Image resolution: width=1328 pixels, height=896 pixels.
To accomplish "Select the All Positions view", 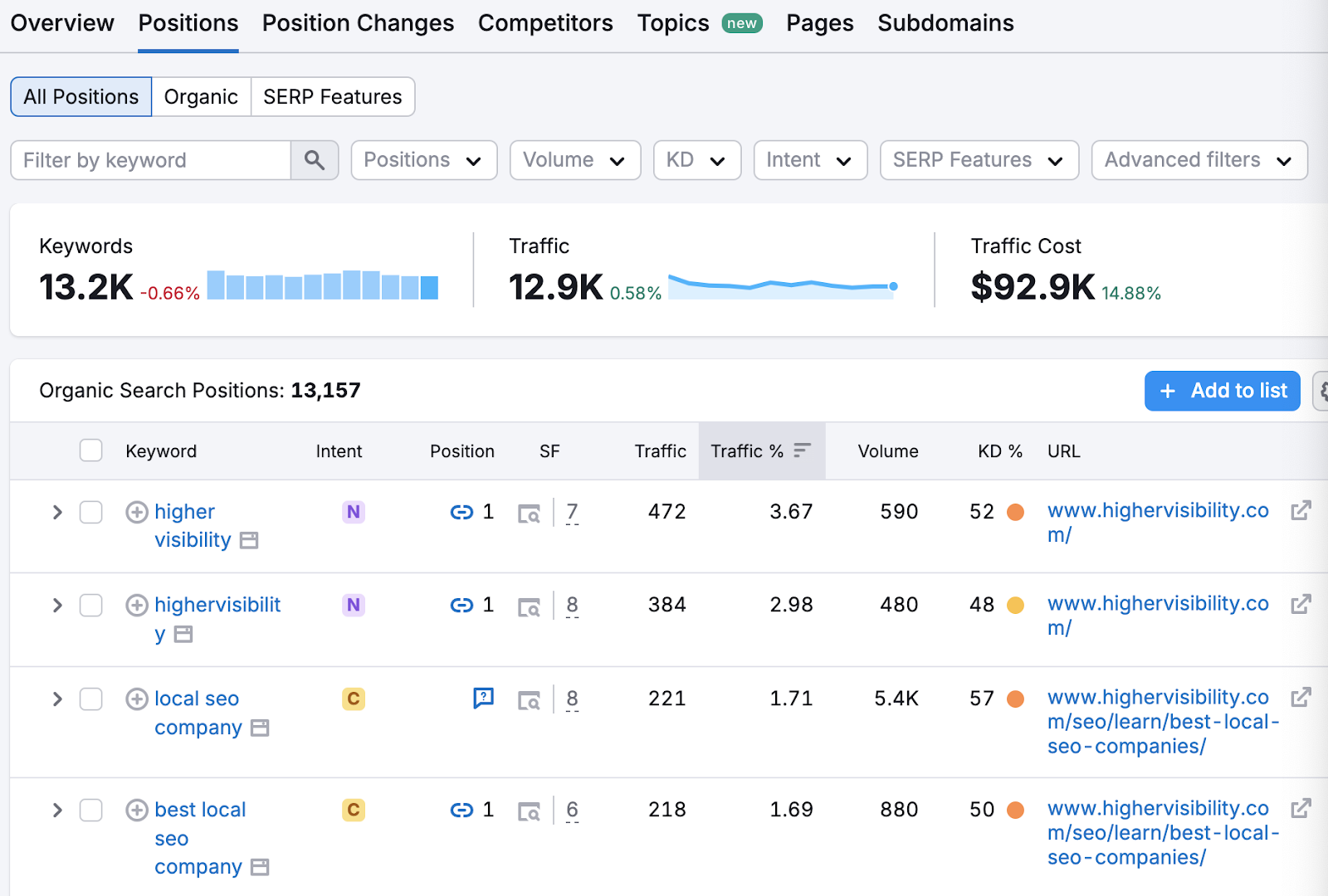I will [81, 97].
